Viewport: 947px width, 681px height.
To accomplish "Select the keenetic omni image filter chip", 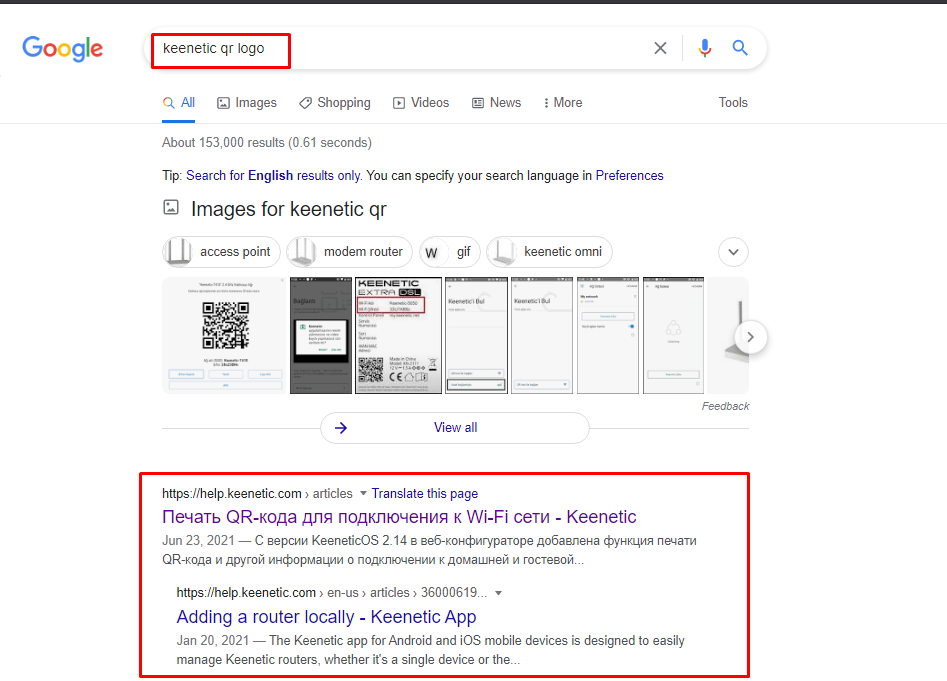I will click(x=550, y=252).
